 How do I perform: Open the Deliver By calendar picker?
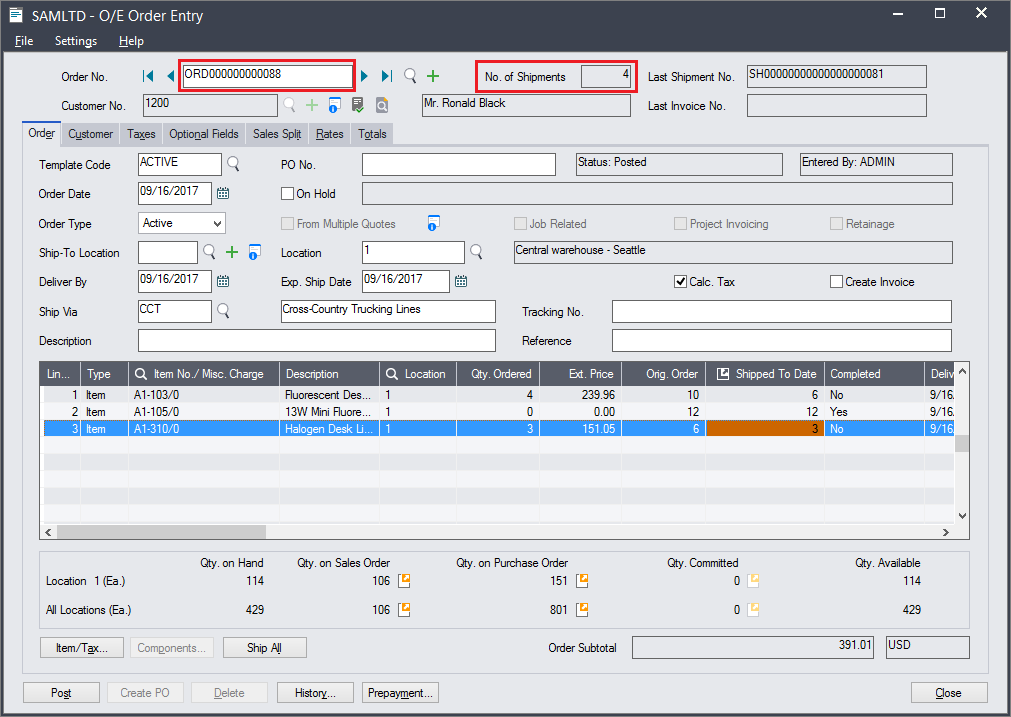223,281
